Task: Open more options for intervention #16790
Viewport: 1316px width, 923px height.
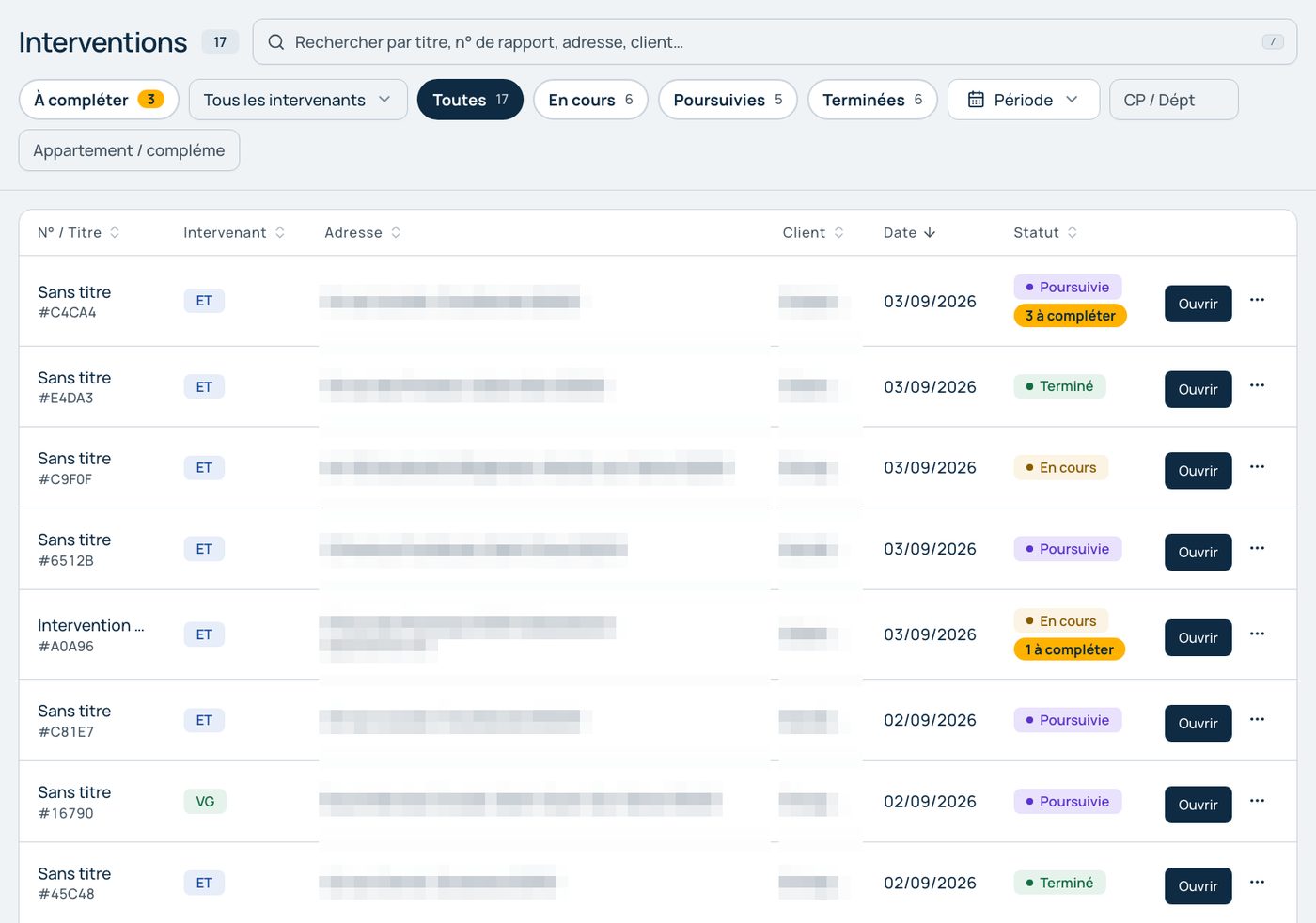Action: click(1257, 801)
